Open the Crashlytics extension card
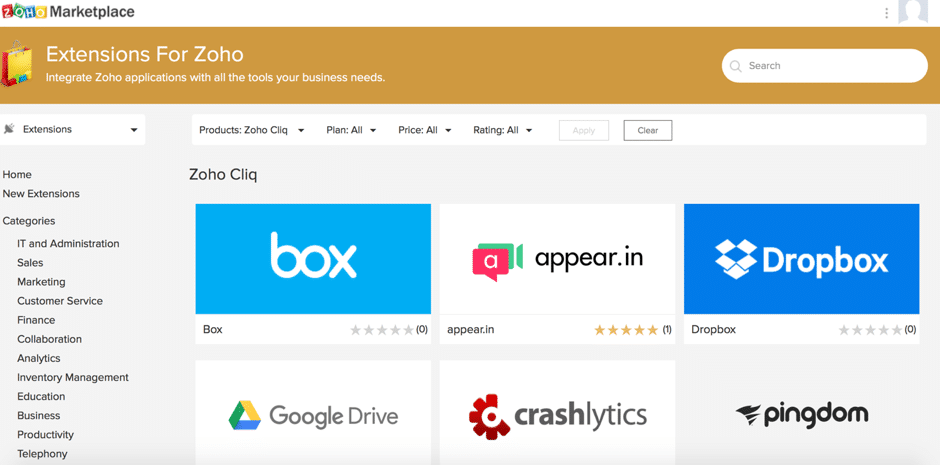940x465 pixels. tap(557, 413)
